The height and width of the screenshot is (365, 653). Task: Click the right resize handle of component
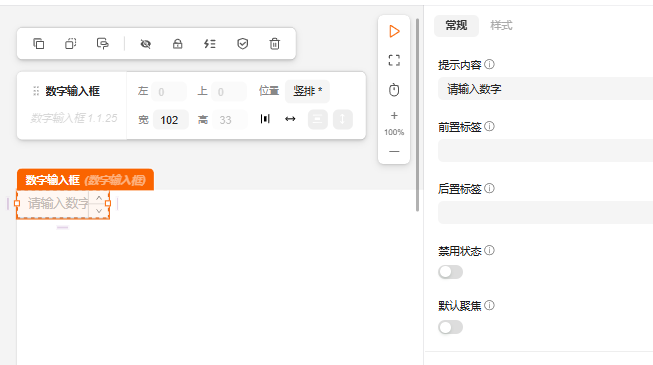coord(108,203)
